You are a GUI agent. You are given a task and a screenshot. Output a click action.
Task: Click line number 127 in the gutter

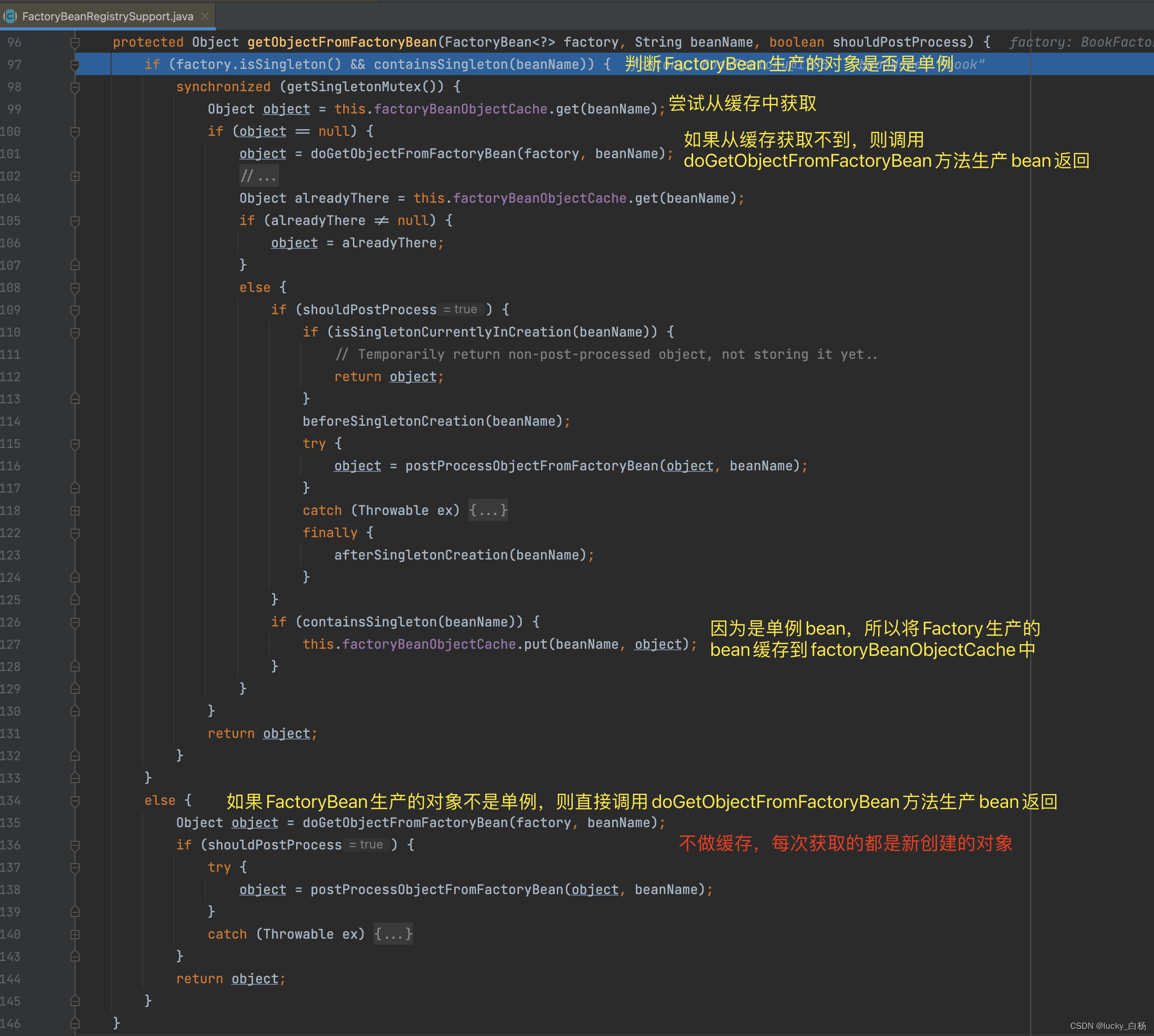11,644
